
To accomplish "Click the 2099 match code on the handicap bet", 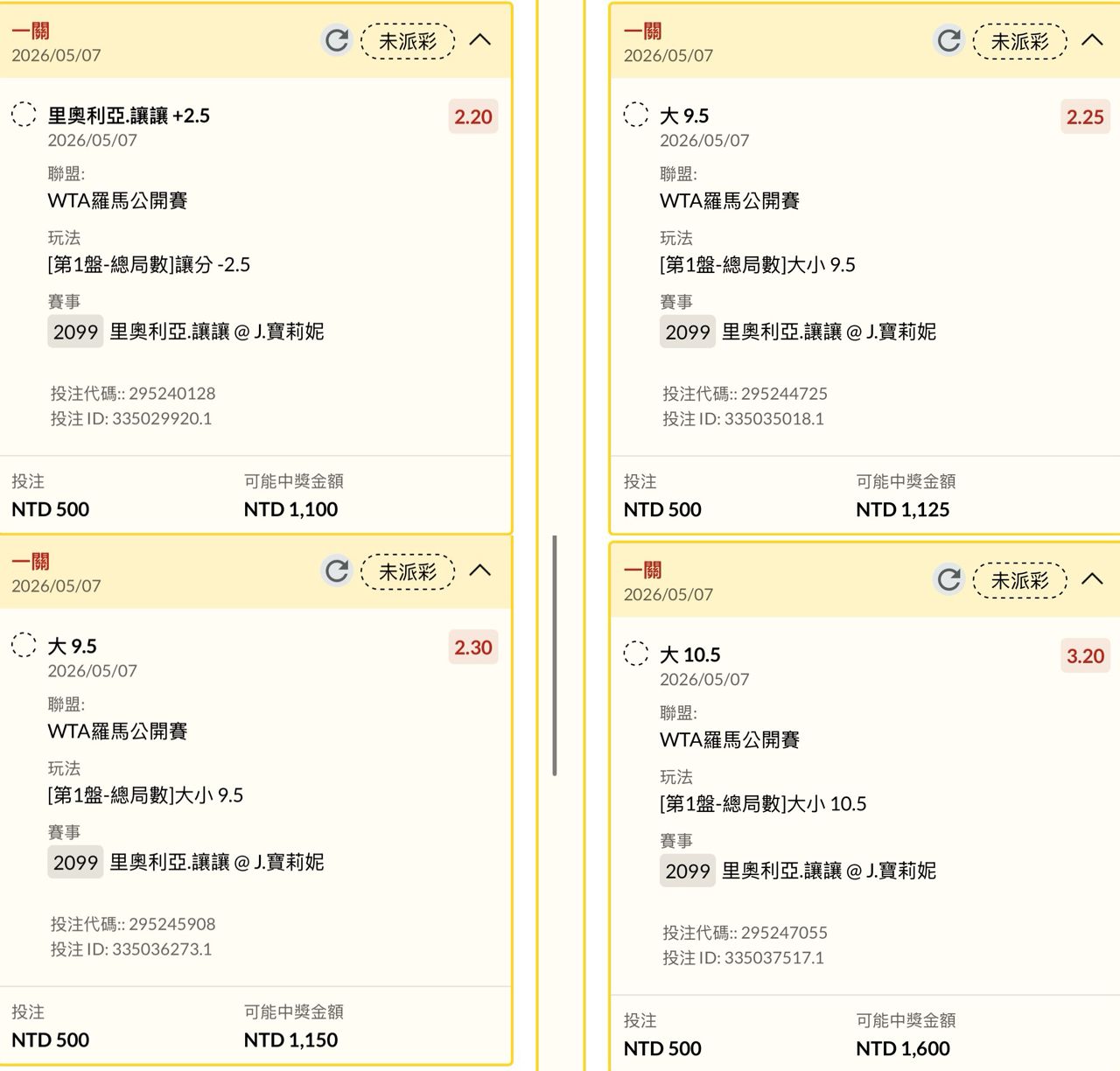I will point(75,332).
